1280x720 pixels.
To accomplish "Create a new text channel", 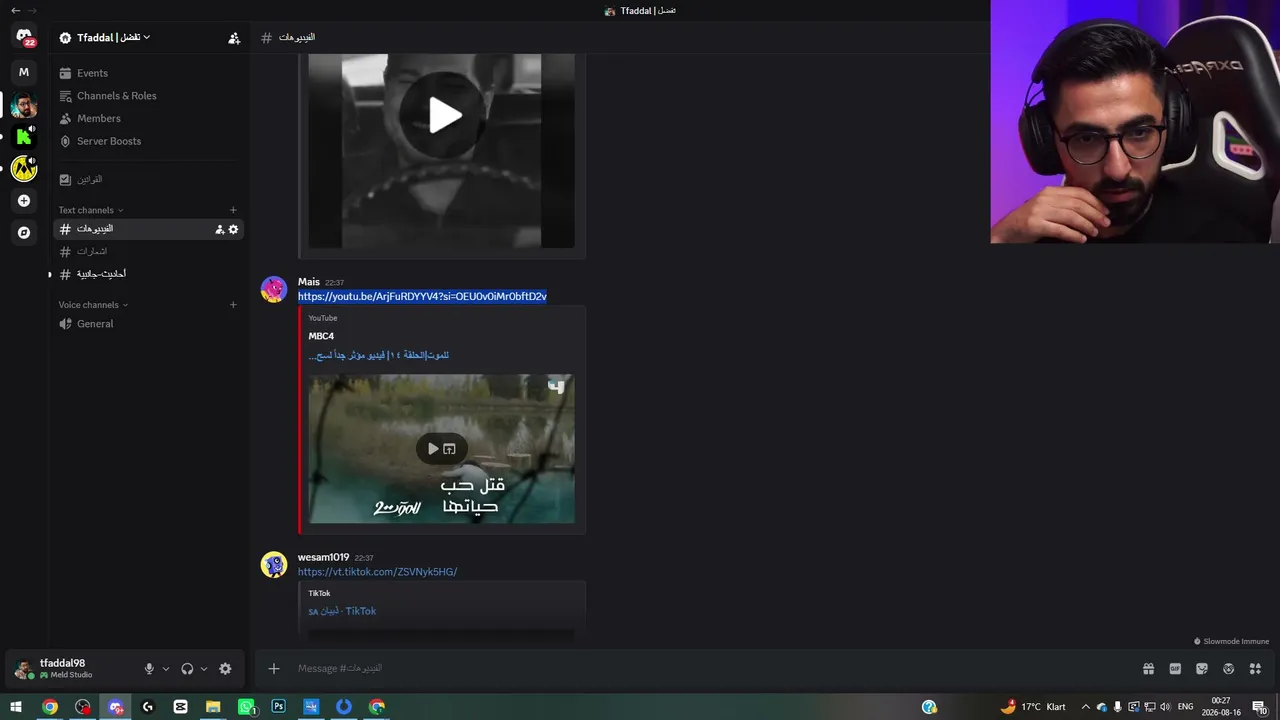I will pos(233,210).
